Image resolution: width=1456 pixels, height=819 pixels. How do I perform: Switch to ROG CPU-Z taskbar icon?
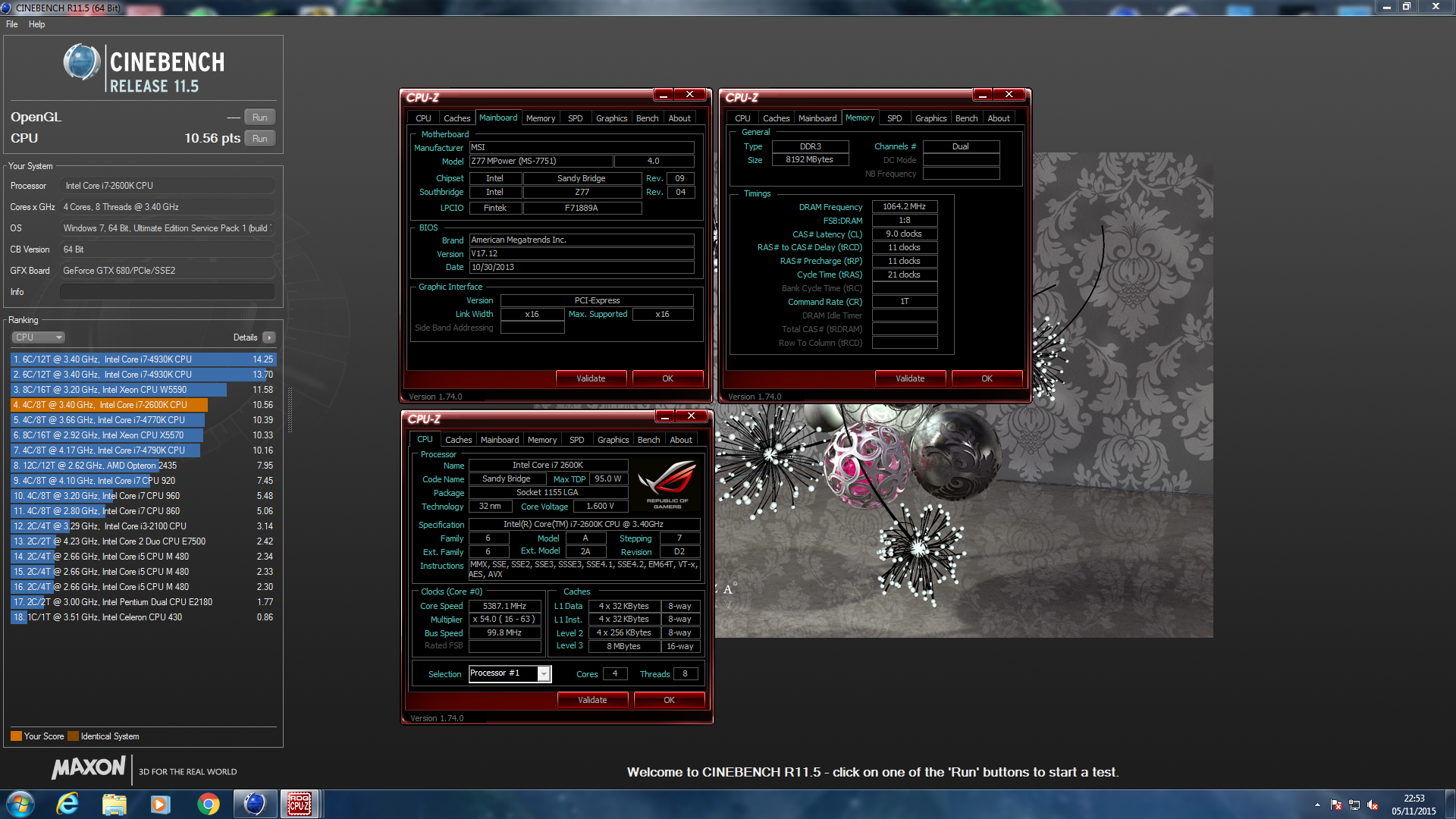pos(300,804)
